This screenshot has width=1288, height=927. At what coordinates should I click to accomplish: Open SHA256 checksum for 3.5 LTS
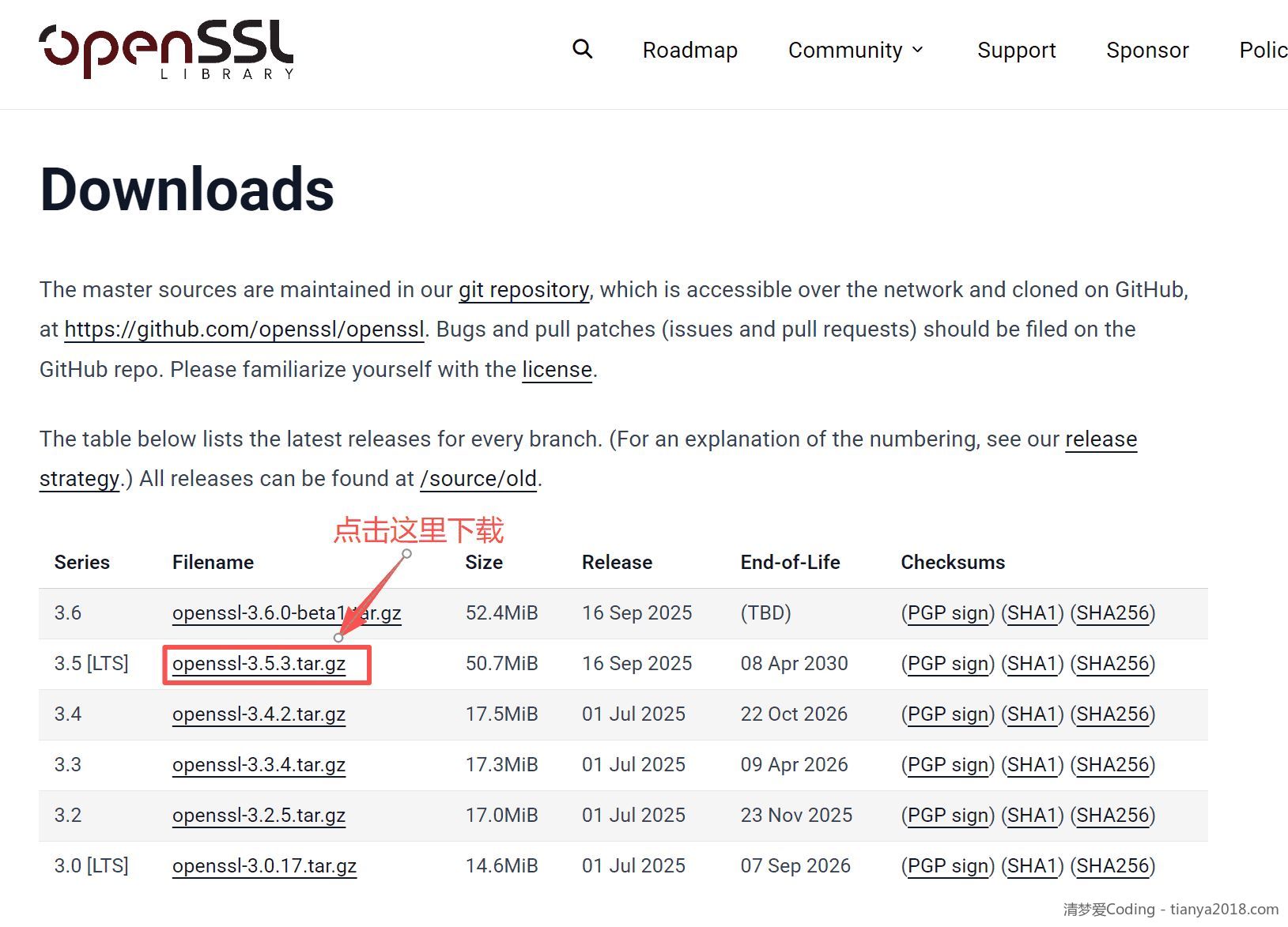[x=1112, y=664]
